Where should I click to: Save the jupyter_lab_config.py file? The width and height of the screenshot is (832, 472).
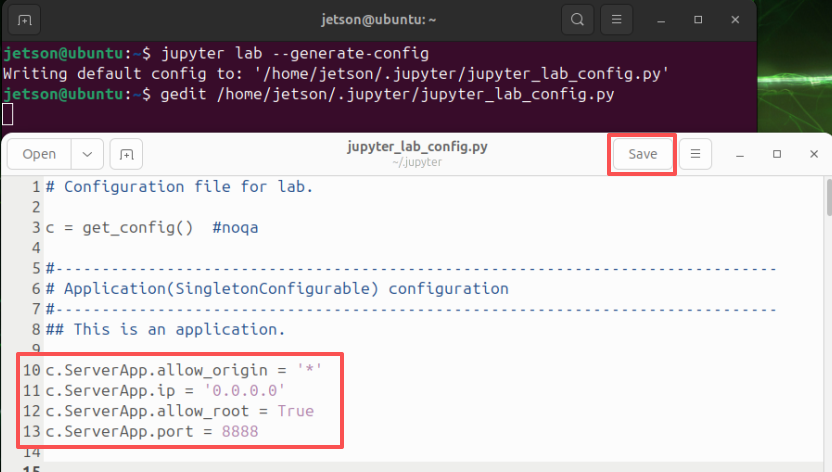643,154
